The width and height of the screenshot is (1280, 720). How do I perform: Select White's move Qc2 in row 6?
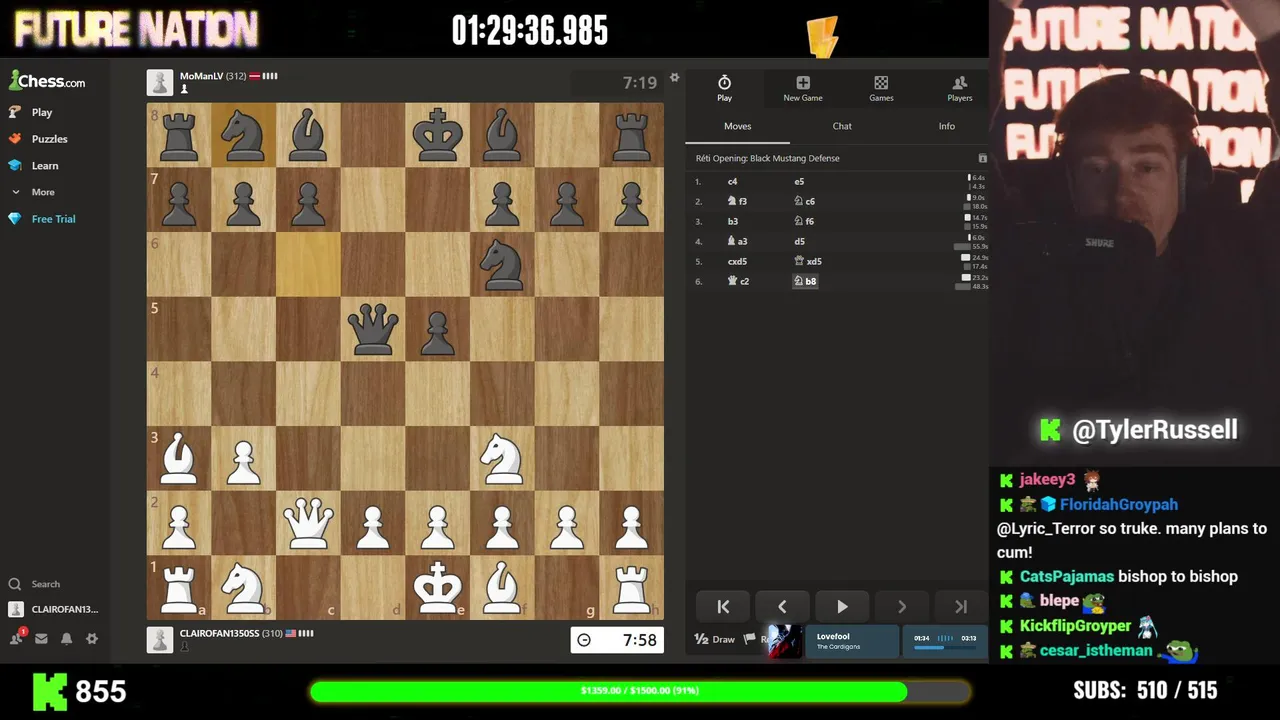pos(737,282)
